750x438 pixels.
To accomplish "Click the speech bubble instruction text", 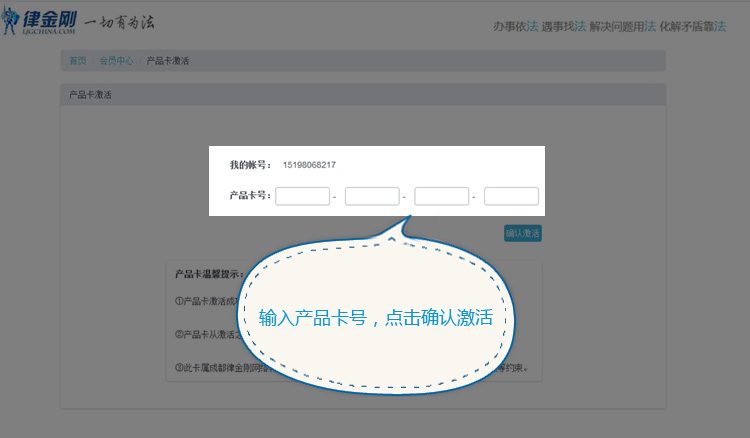I will click(x=376, y=318).
